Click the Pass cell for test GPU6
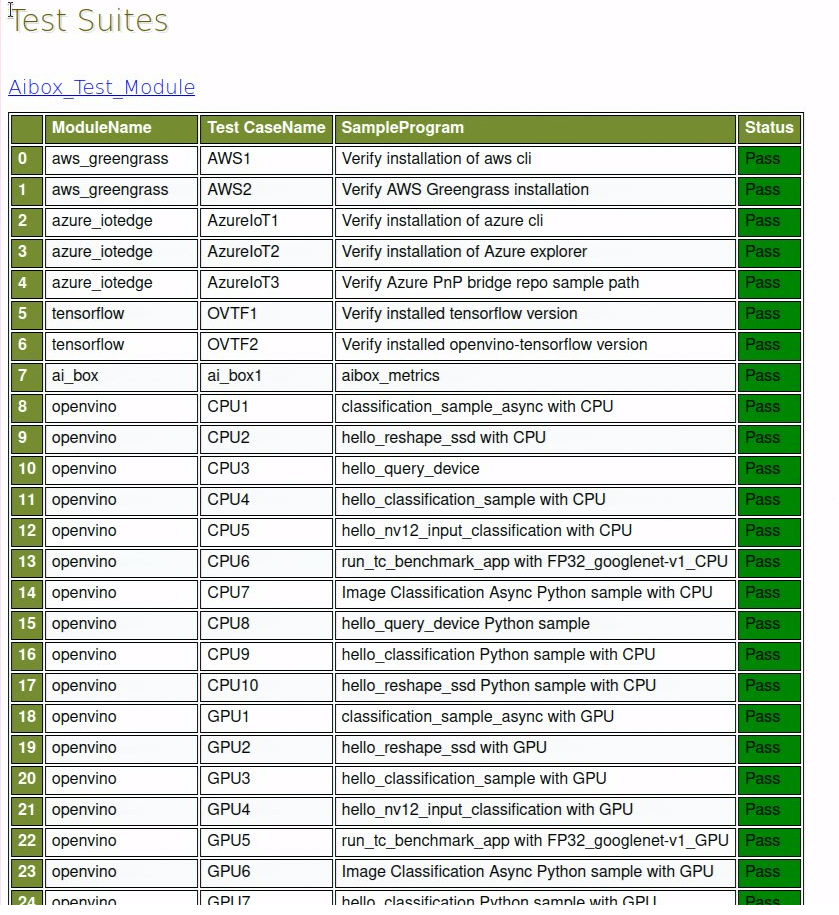 click(x=769, y=872)
